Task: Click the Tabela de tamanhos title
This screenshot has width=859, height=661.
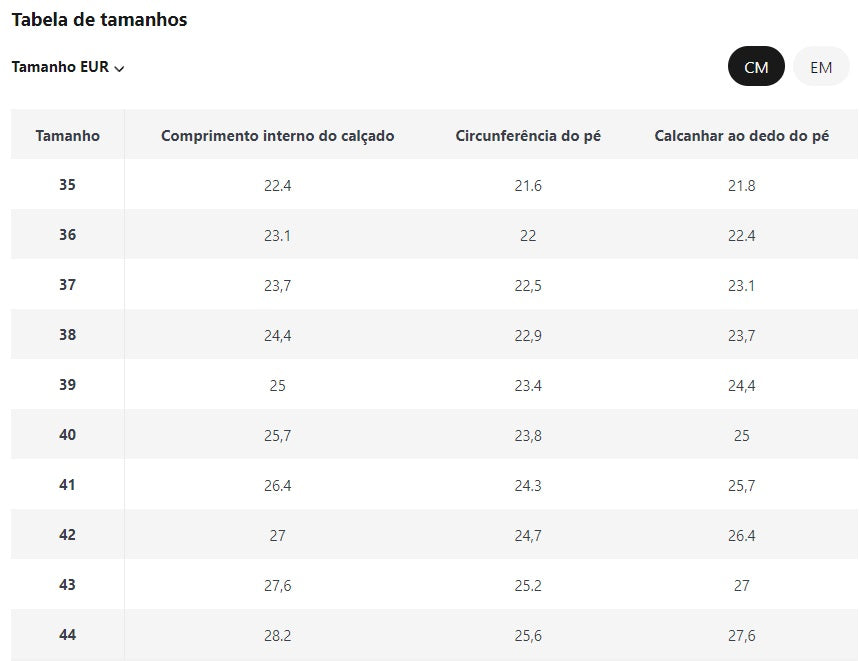Action: click(99, 20)
